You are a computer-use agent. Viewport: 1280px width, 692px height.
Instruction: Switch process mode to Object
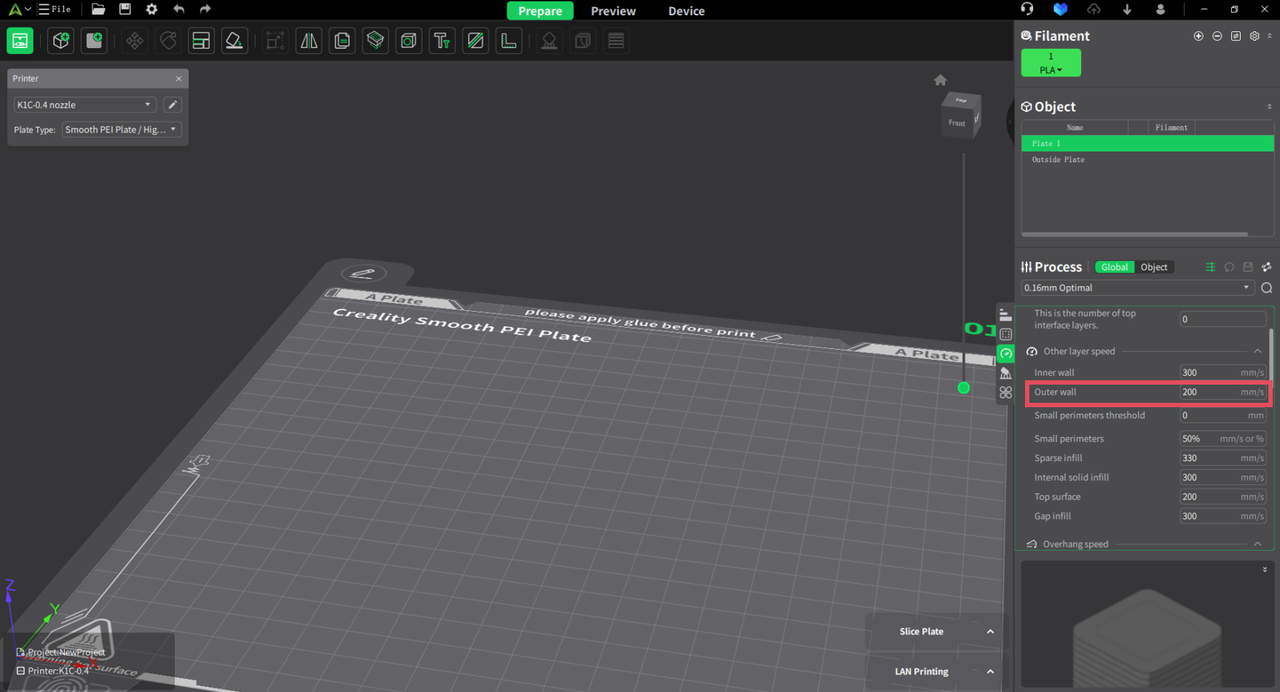[x=1154, y=267]
